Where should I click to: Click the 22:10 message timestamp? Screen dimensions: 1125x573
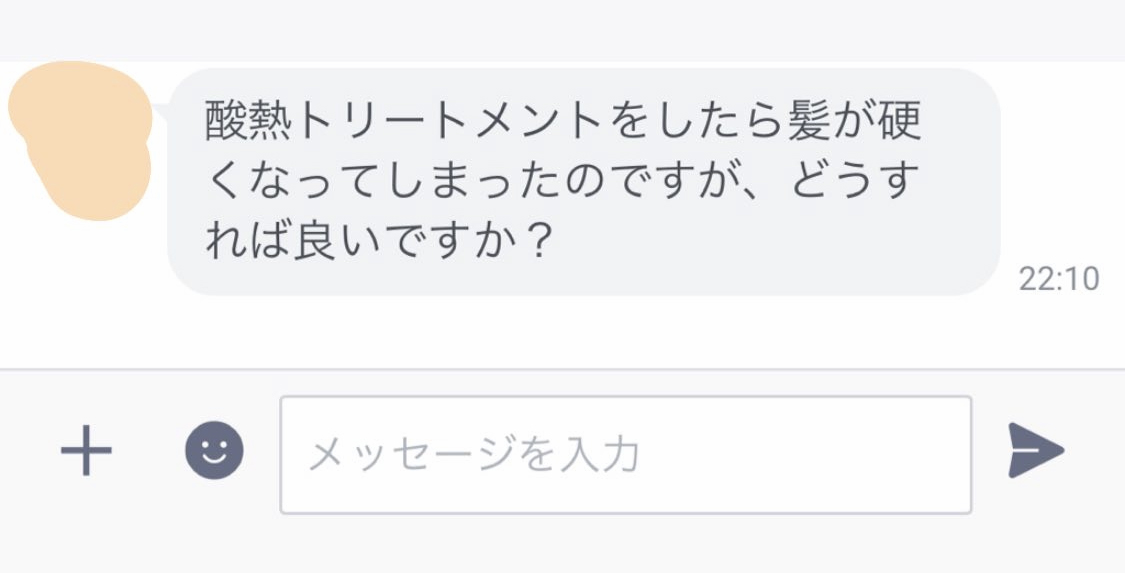tap(1058, 279)
